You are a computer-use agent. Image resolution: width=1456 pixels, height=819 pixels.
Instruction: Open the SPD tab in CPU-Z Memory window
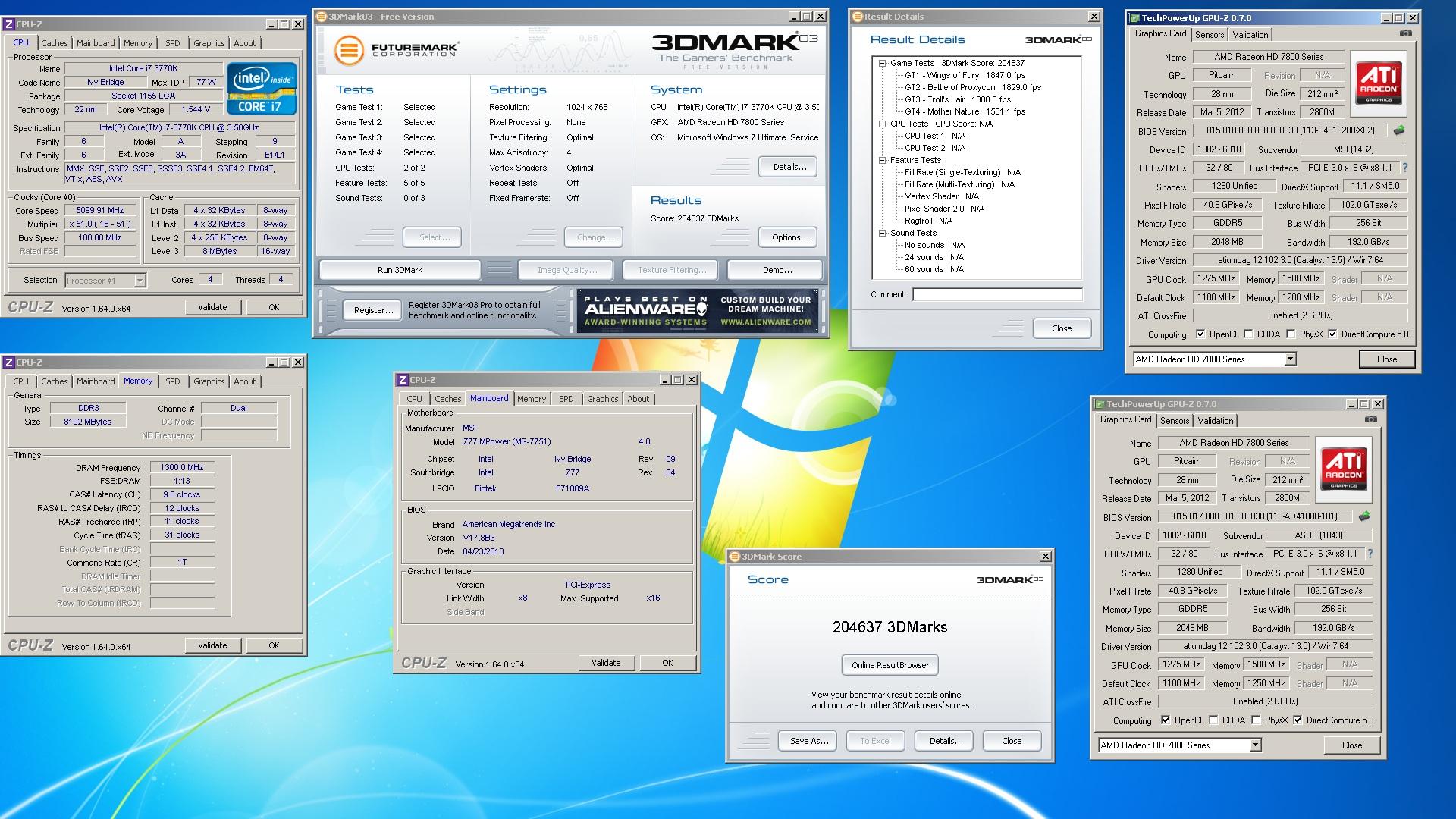pyautogui.click(x=173, y=381)
